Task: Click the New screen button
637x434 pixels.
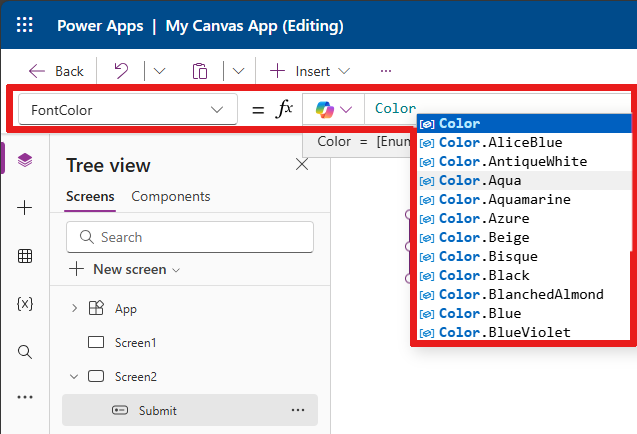Action: (124, 269)
